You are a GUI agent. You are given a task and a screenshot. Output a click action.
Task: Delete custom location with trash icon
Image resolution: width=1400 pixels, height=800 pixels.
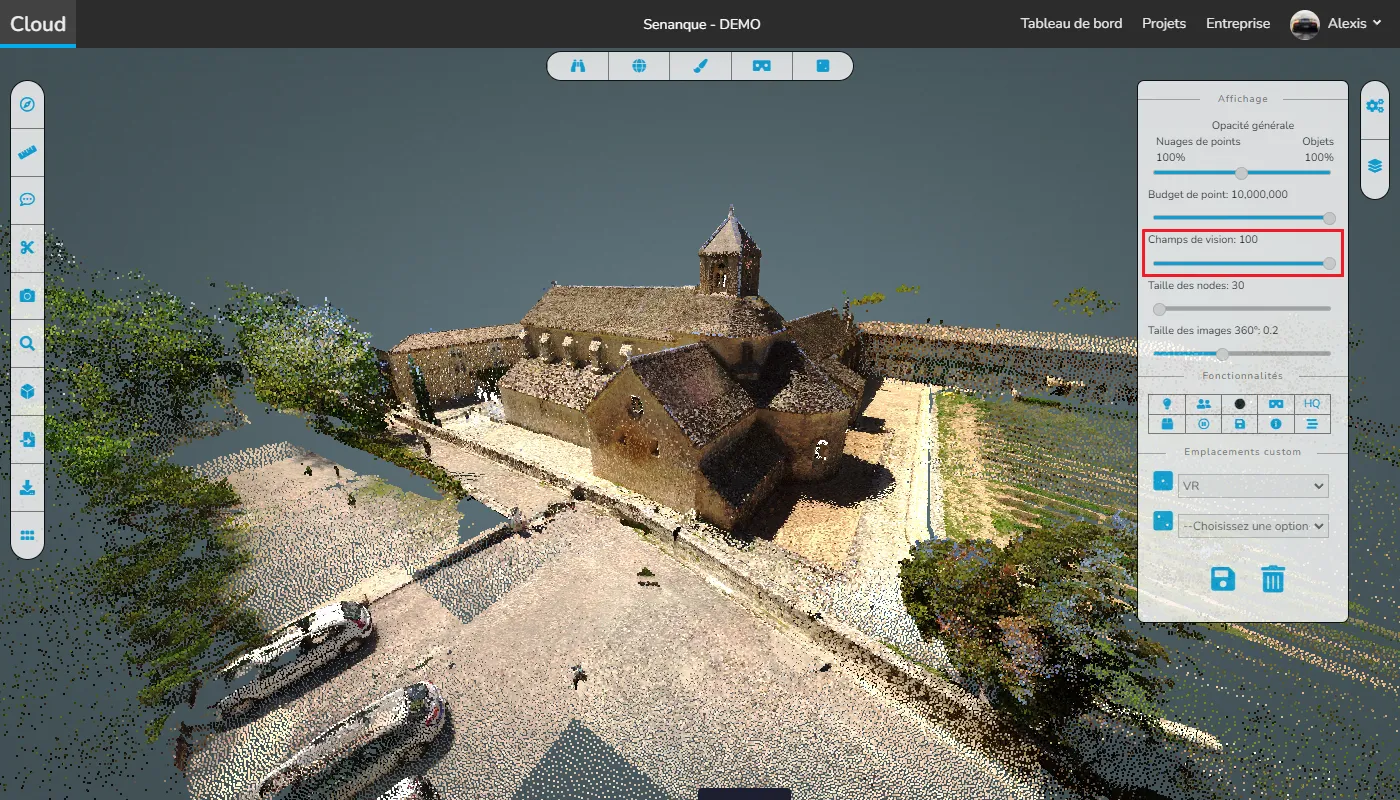(x=1273, y=579)
